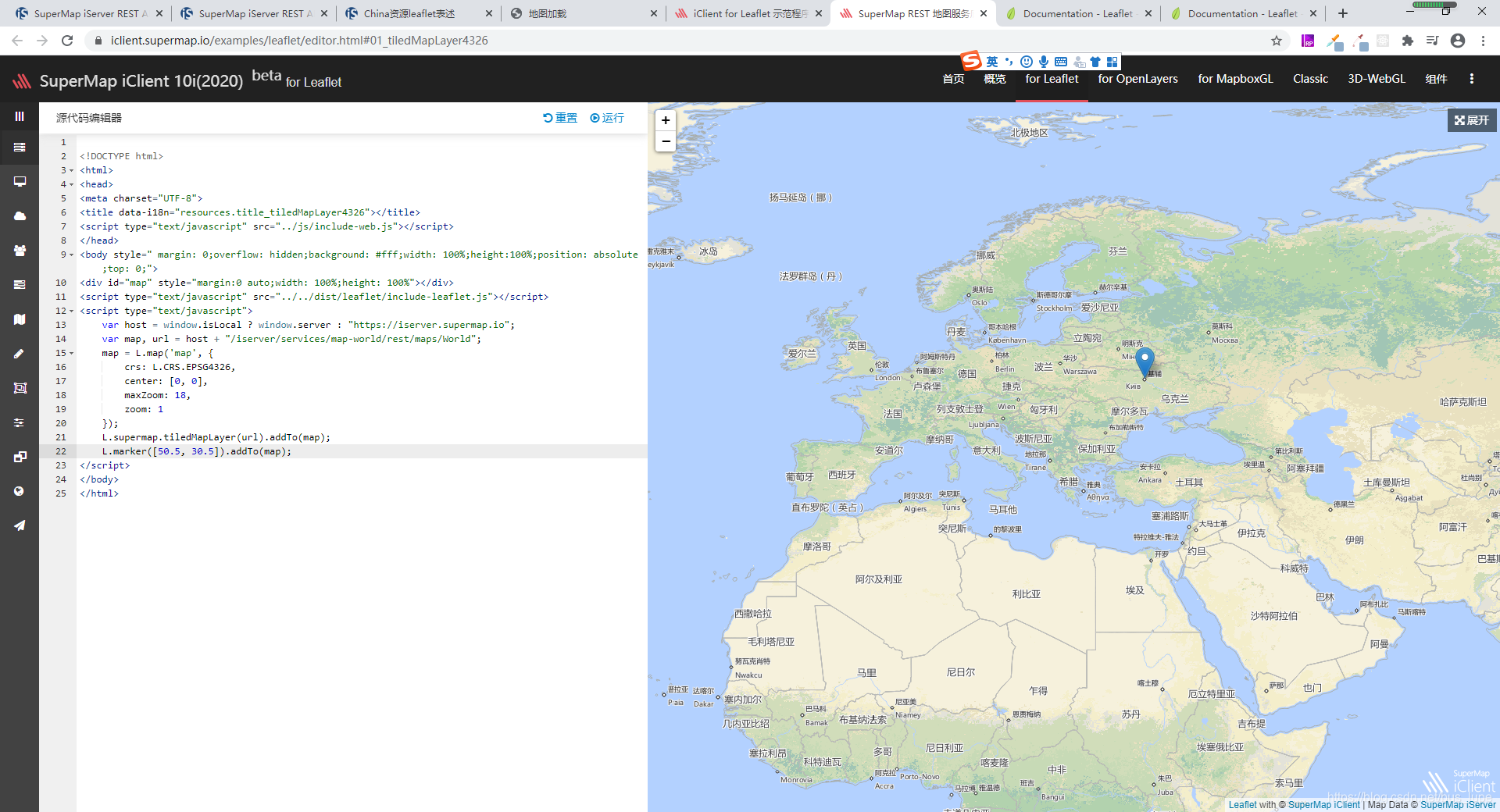Select the Classic nav item
The image size is (1500, 812).
tap(1310, 79)
